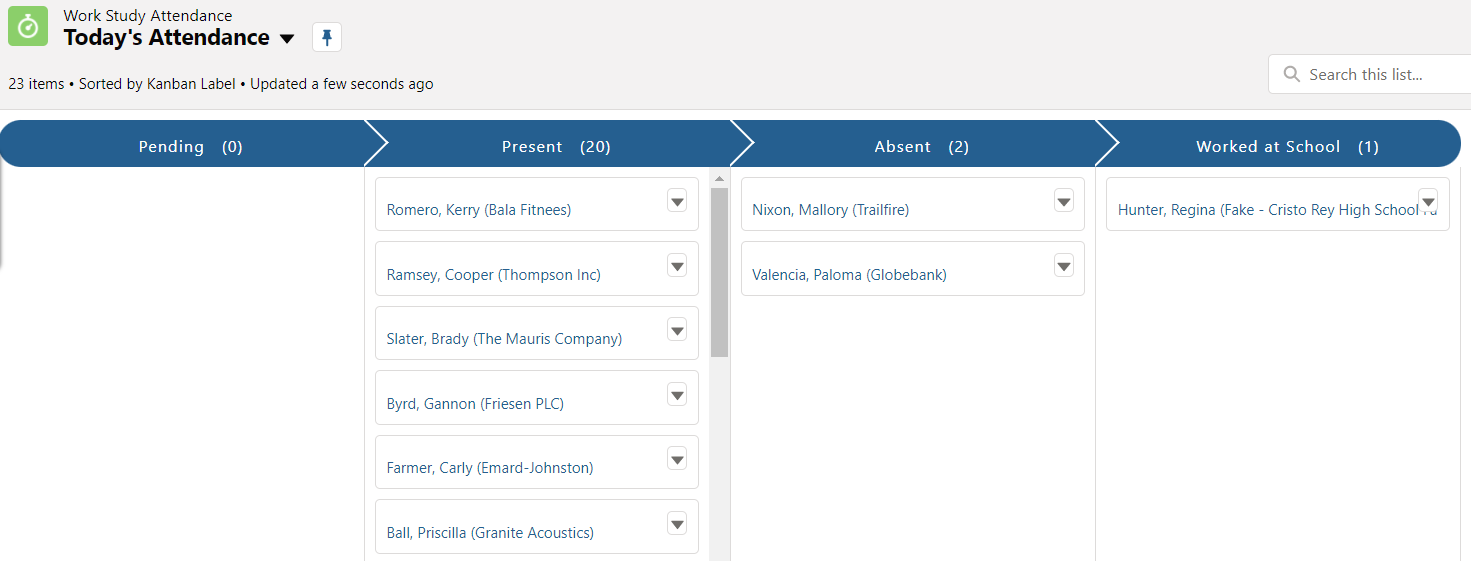This screenshot has height=561, width=1471.
Task: Open actions menu for the Farmer, Carly card
Action: click(677, 459)
